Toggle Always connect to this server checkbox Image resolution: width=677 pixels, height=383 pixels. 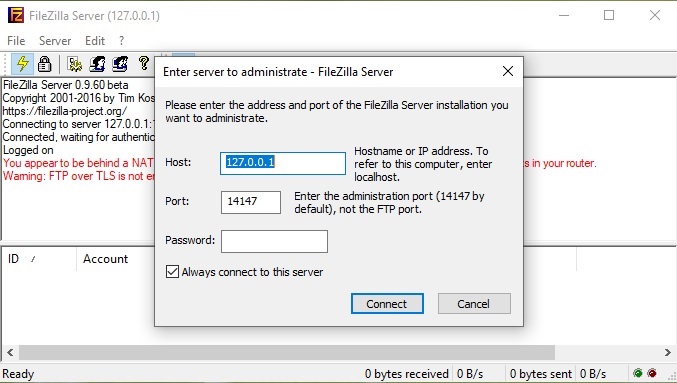tap(172, 272)
